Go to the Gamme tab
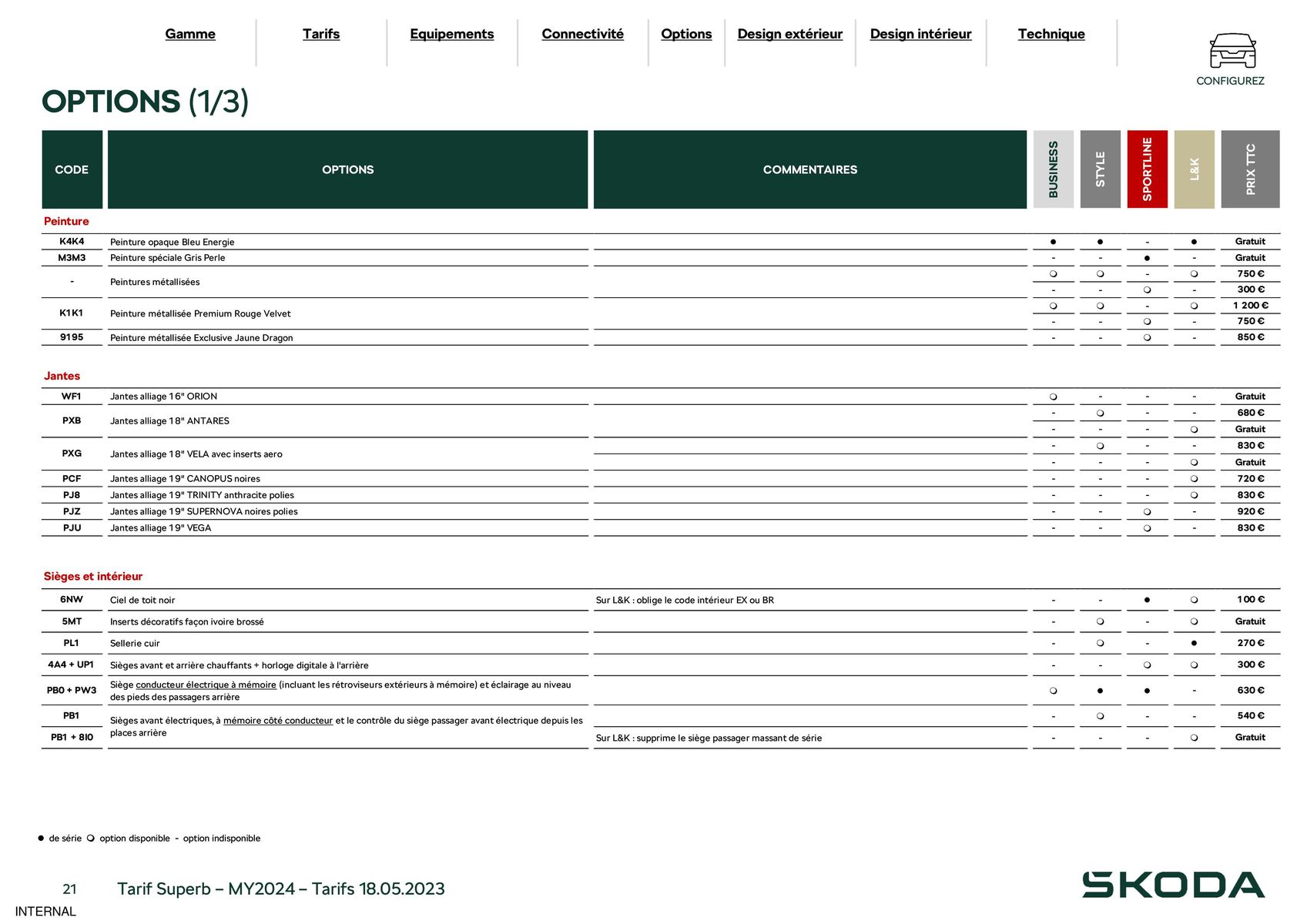1307x924 pixels. (x=190, y=34)
